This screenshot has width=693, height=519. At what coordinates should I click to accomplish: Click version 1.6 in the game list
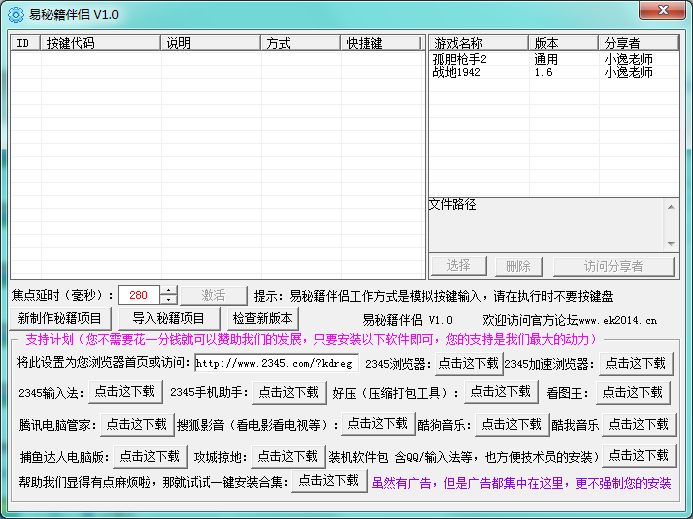543,72
